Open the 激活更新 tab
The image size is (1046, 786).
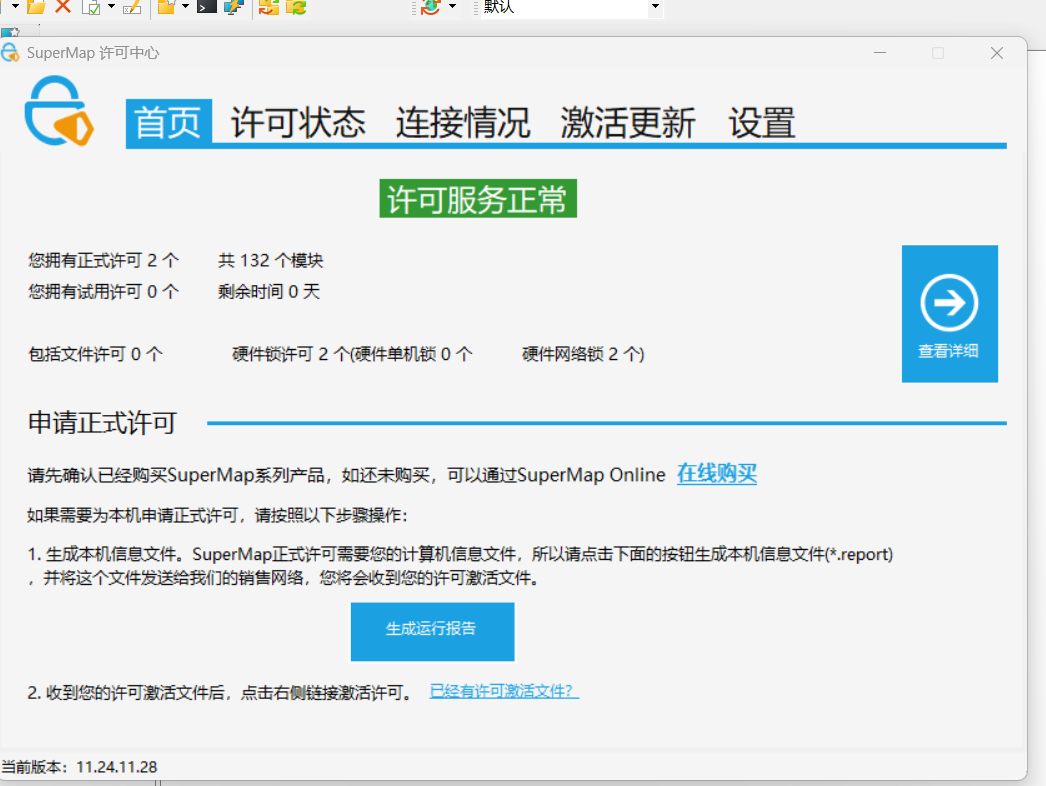(x=628, y=123)
